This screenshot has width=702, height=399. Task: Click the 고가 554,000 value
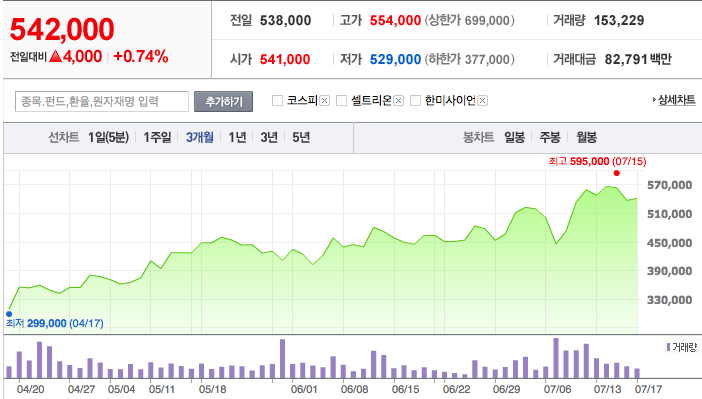tap(395, 21)
